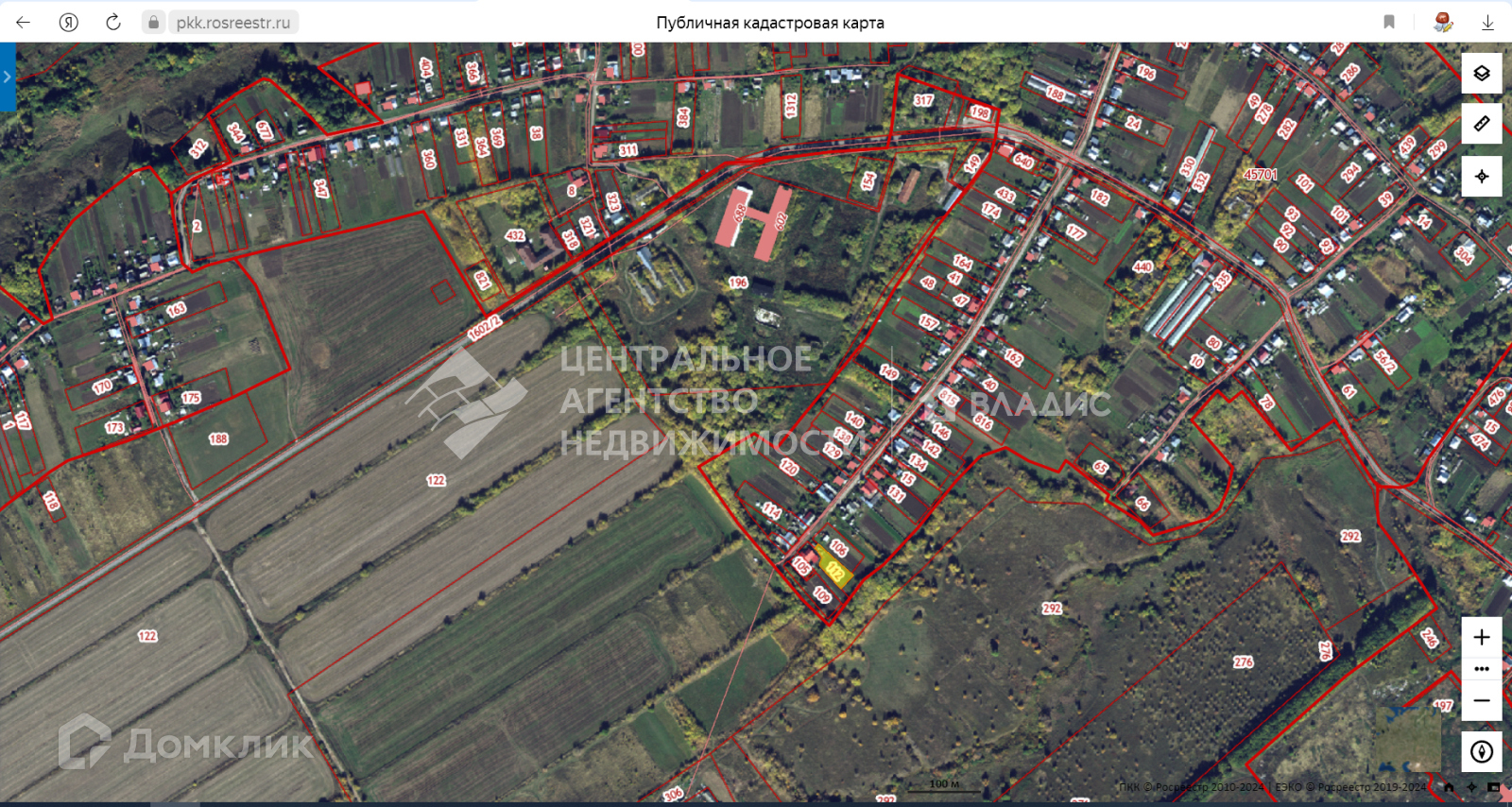The width and height of the screenshot is (1512, 807).
Task: Select parcel 197 on the map
Action: pos(1443,706)
